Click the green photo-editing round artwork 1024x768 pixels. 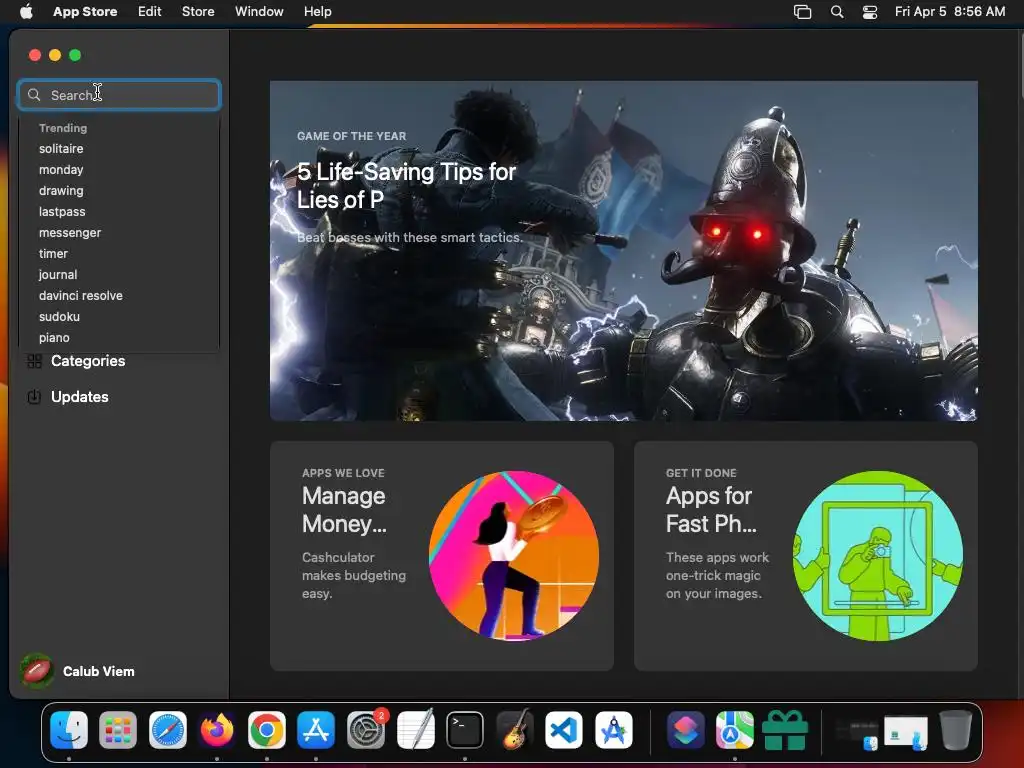877,556
